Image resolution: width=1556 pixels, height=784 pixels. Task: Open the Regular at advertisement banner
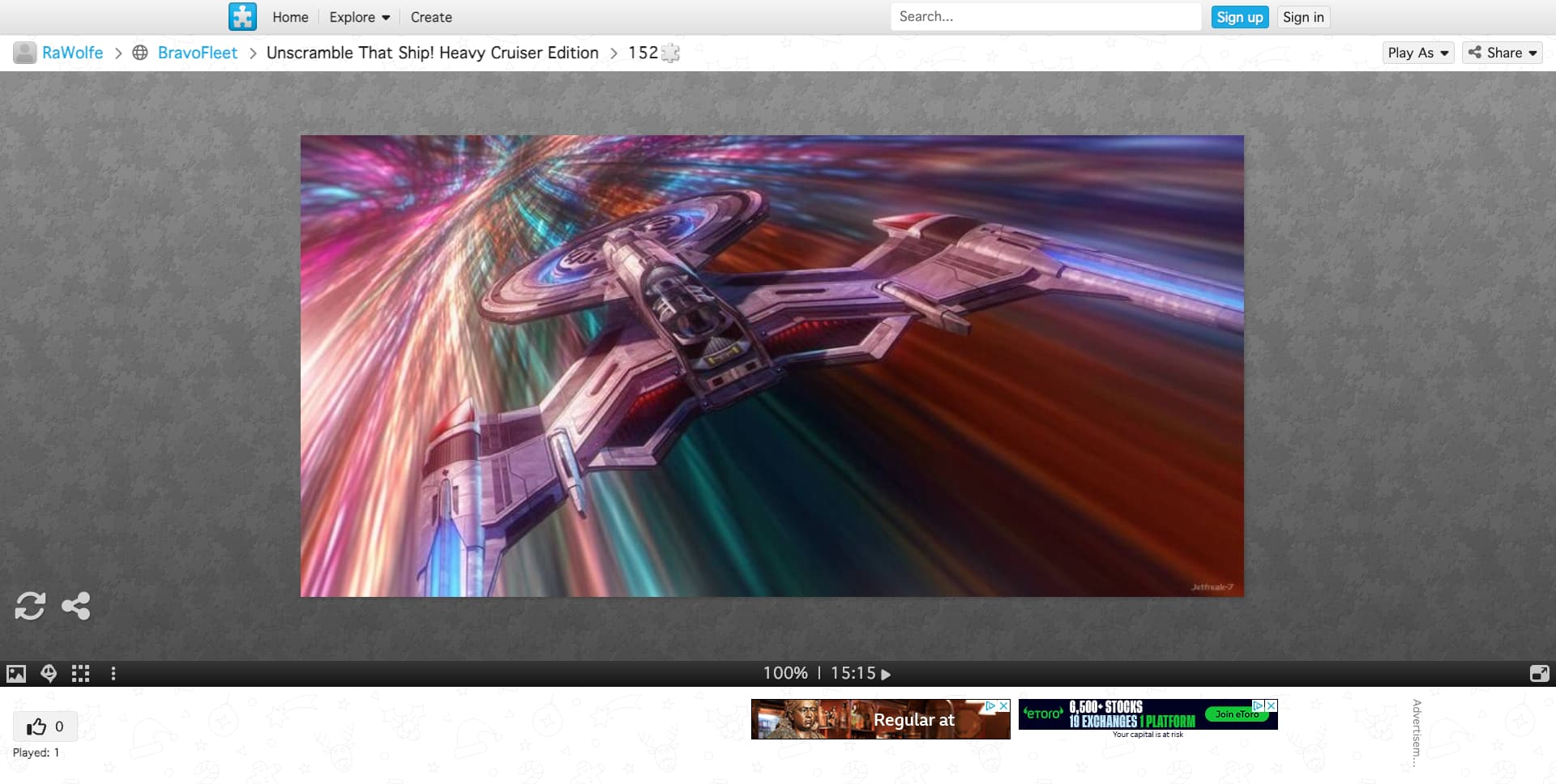880,719
